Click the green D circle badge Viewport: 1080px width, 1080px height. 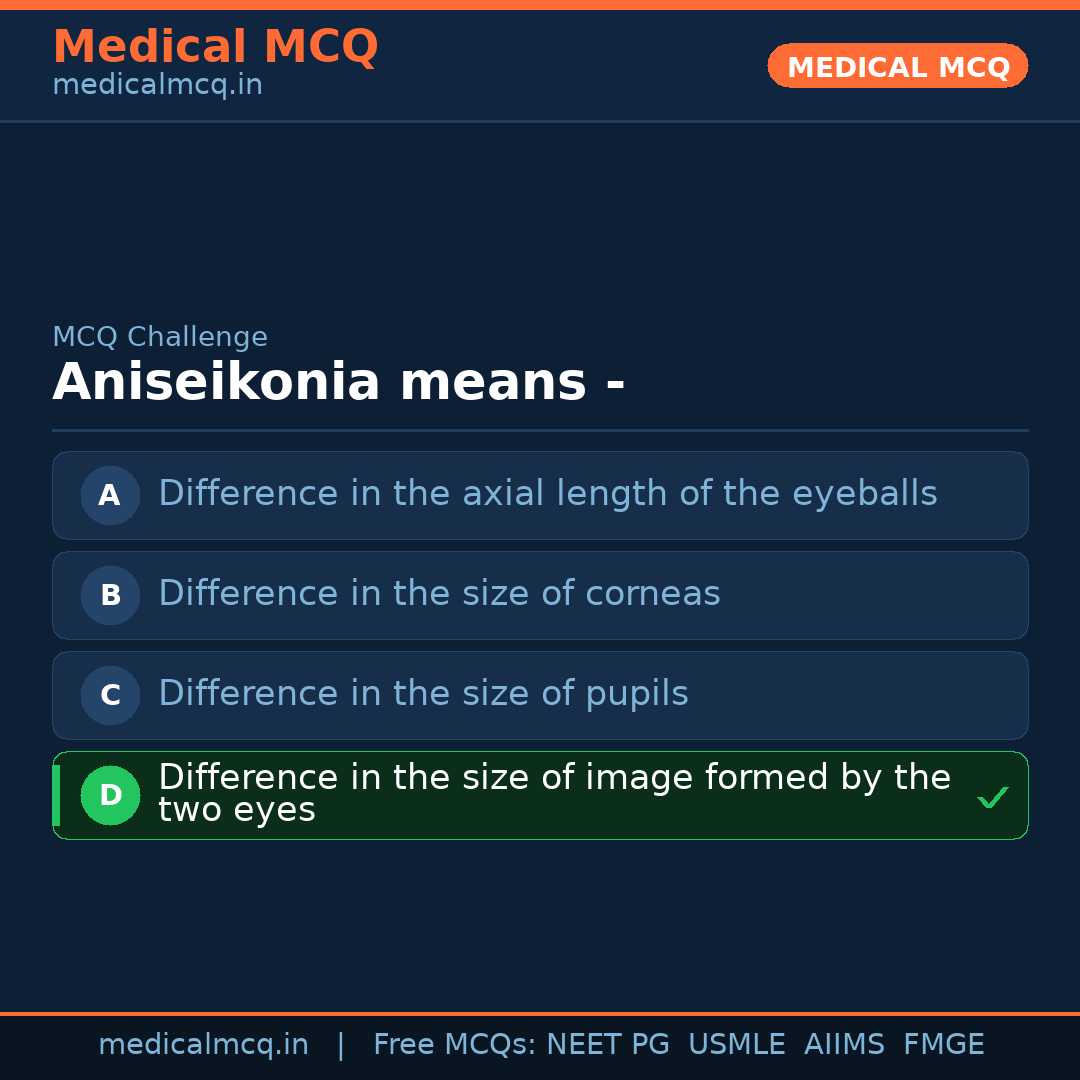(x=110, y=795)
